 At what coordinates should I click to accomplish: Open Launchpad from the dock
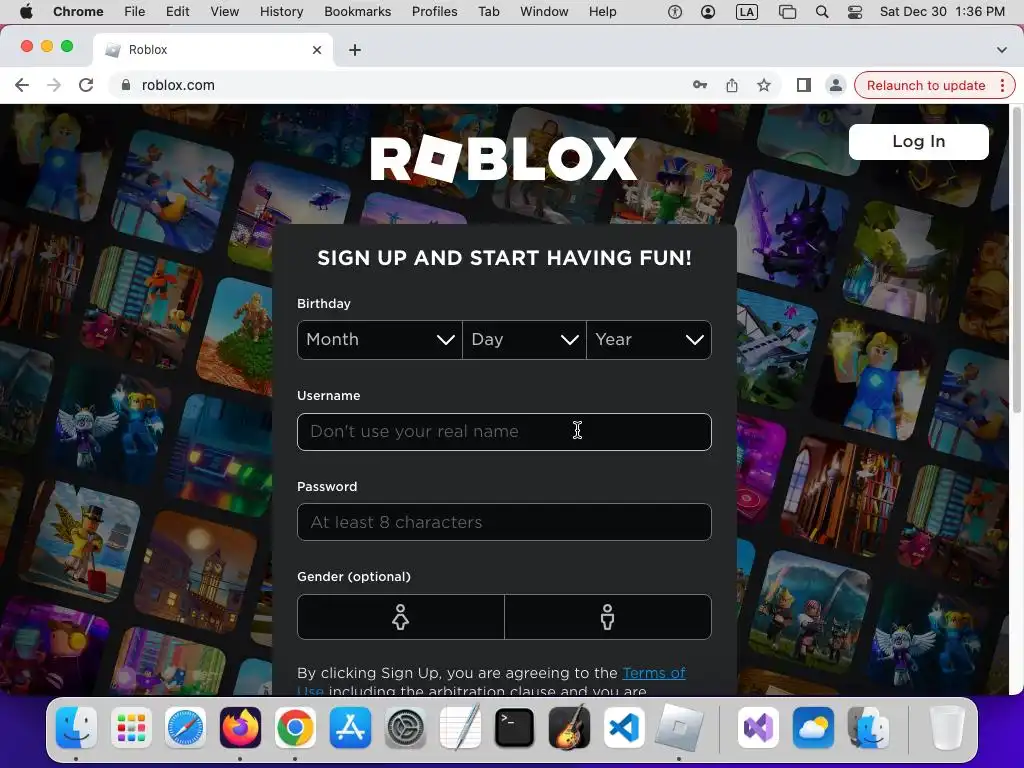coord(131,728)
